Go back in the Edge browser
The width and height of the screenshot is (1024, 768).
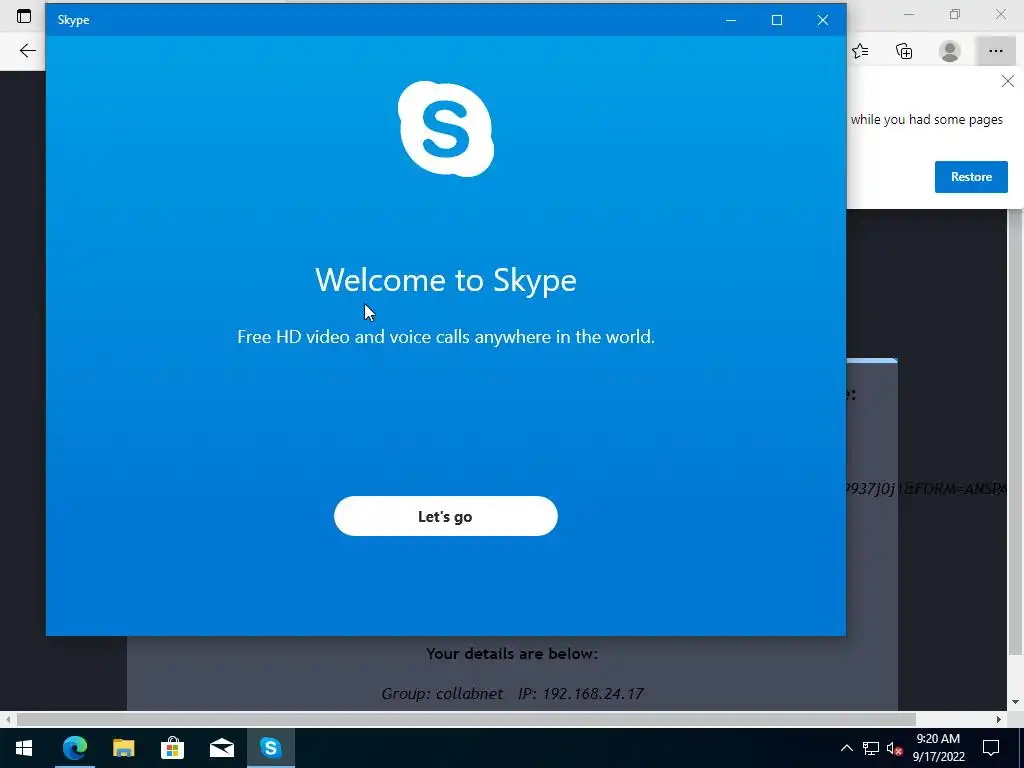pyautogui.click(x=27, y=51)
